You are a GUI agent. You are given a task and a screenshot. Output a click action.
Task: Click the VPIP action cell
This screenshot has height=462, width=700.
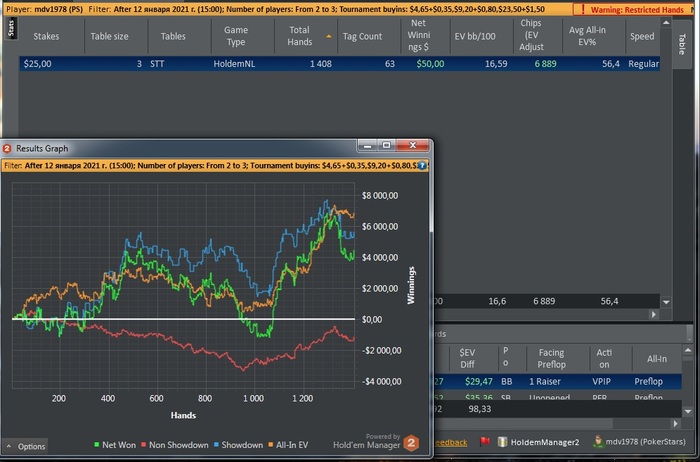point(601,382)
